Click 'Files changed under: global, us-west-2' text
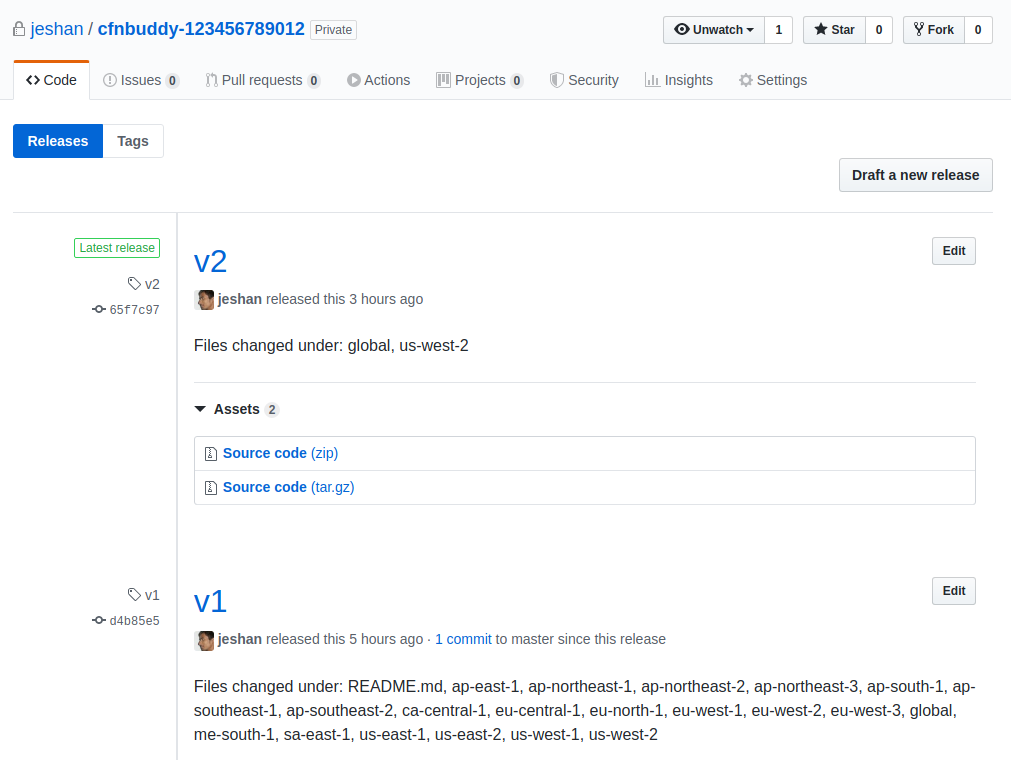The image size is (1011, 760). pos(331,346)
